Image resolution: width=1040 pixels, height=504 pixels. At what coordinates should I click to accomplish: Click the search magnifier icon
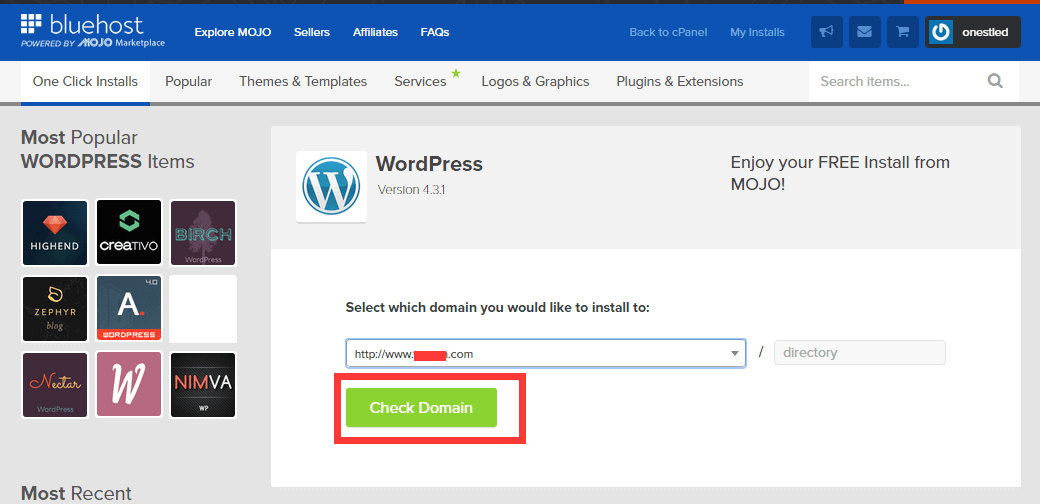click(995, 81)
